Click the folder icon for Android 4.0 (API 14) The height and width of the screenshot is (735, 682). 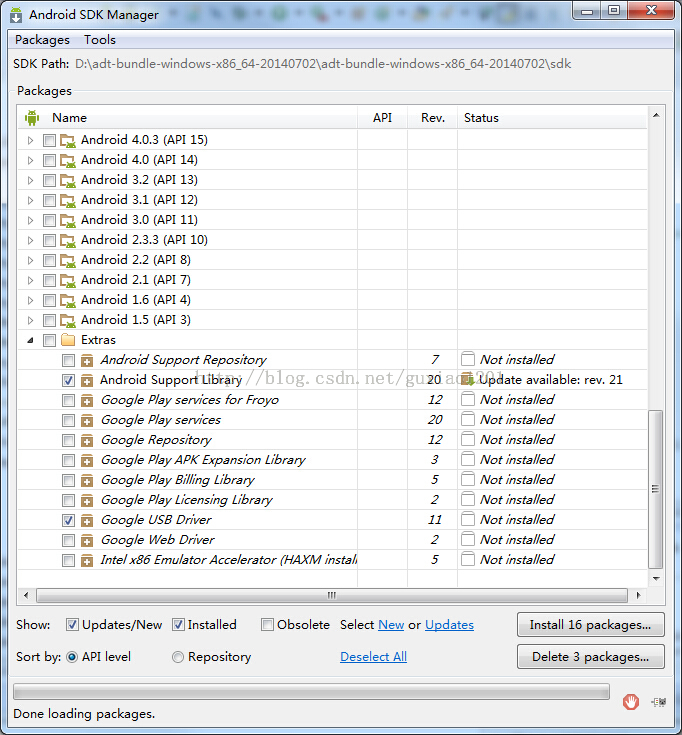68,160
